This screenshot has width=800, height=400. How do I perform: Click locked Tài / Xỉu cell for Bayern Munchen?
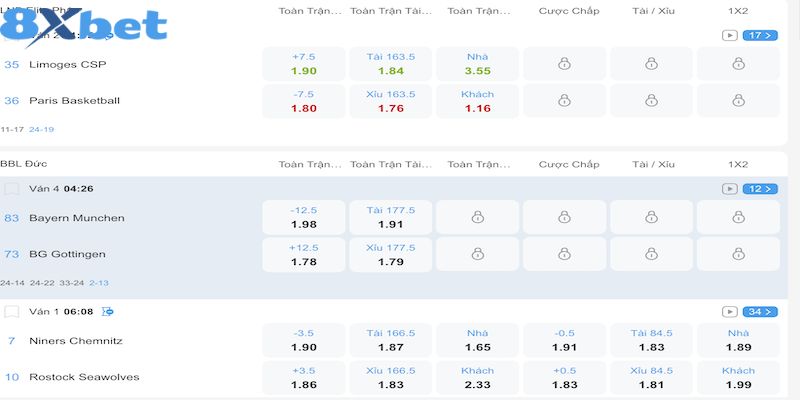[652, 217]
